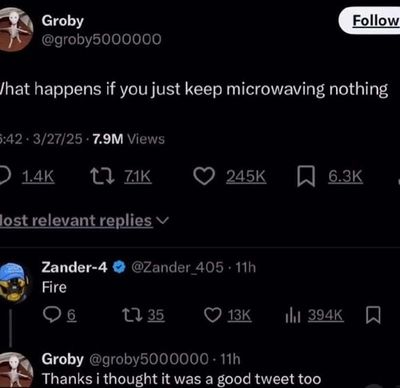This screenshot has height=388, width=400.
Task: Like Groby's main tweet with heart icon
Action: point(204,176)
